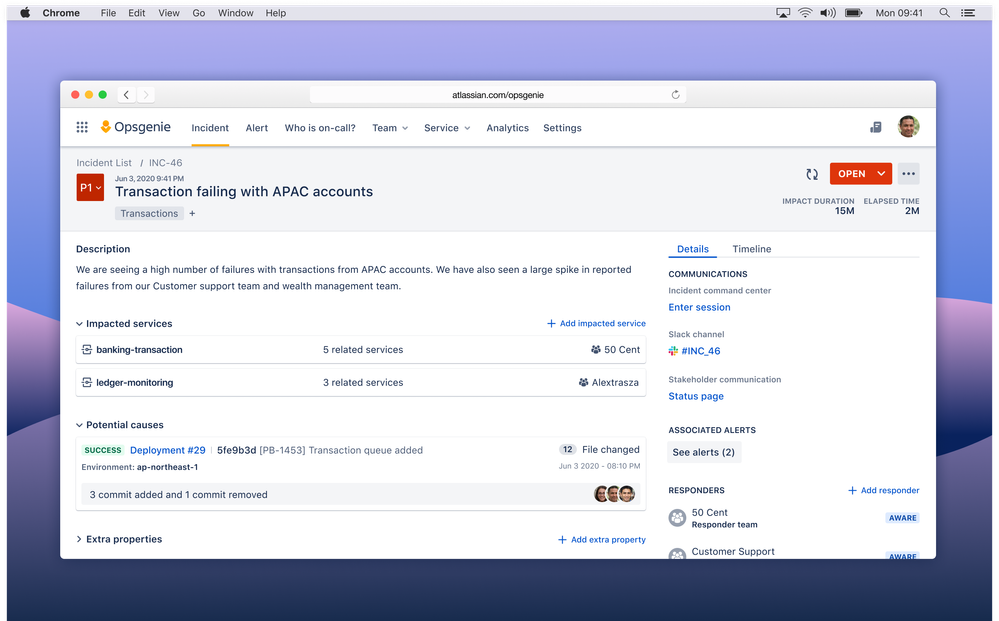
Task: Select the ledger-monitoring service row name
Action: tap(134, 383)
